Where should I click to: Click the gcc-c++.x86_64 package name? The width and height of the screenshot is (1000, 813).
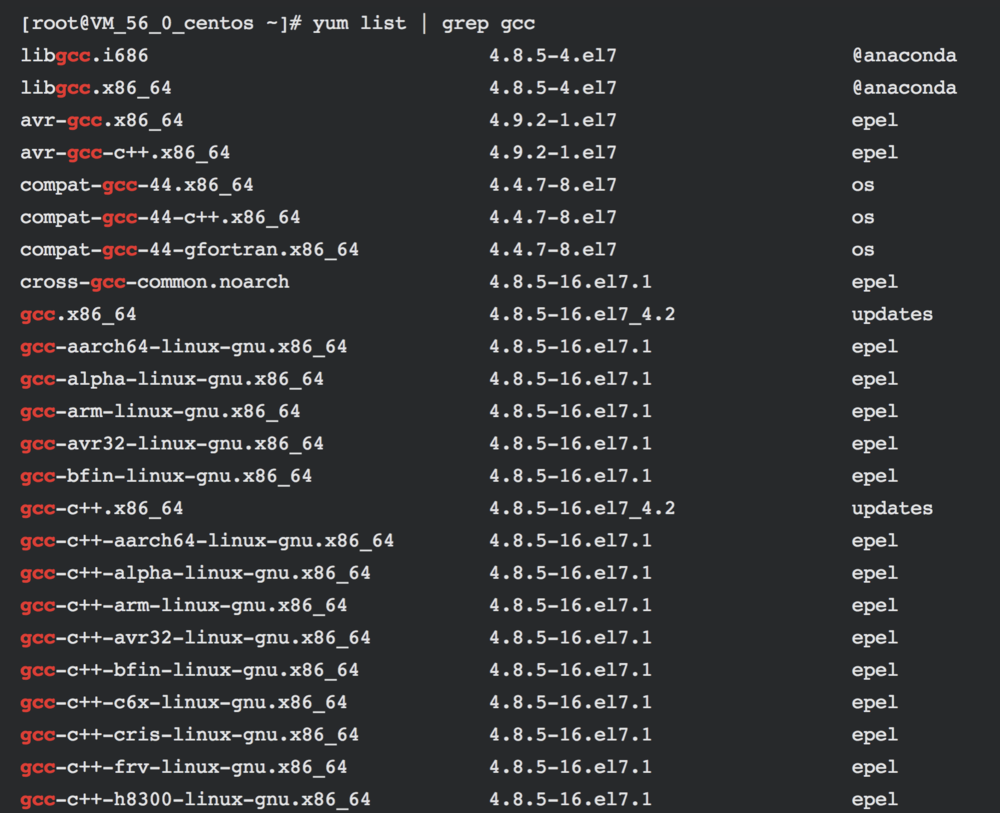click(x=102, y=508)
